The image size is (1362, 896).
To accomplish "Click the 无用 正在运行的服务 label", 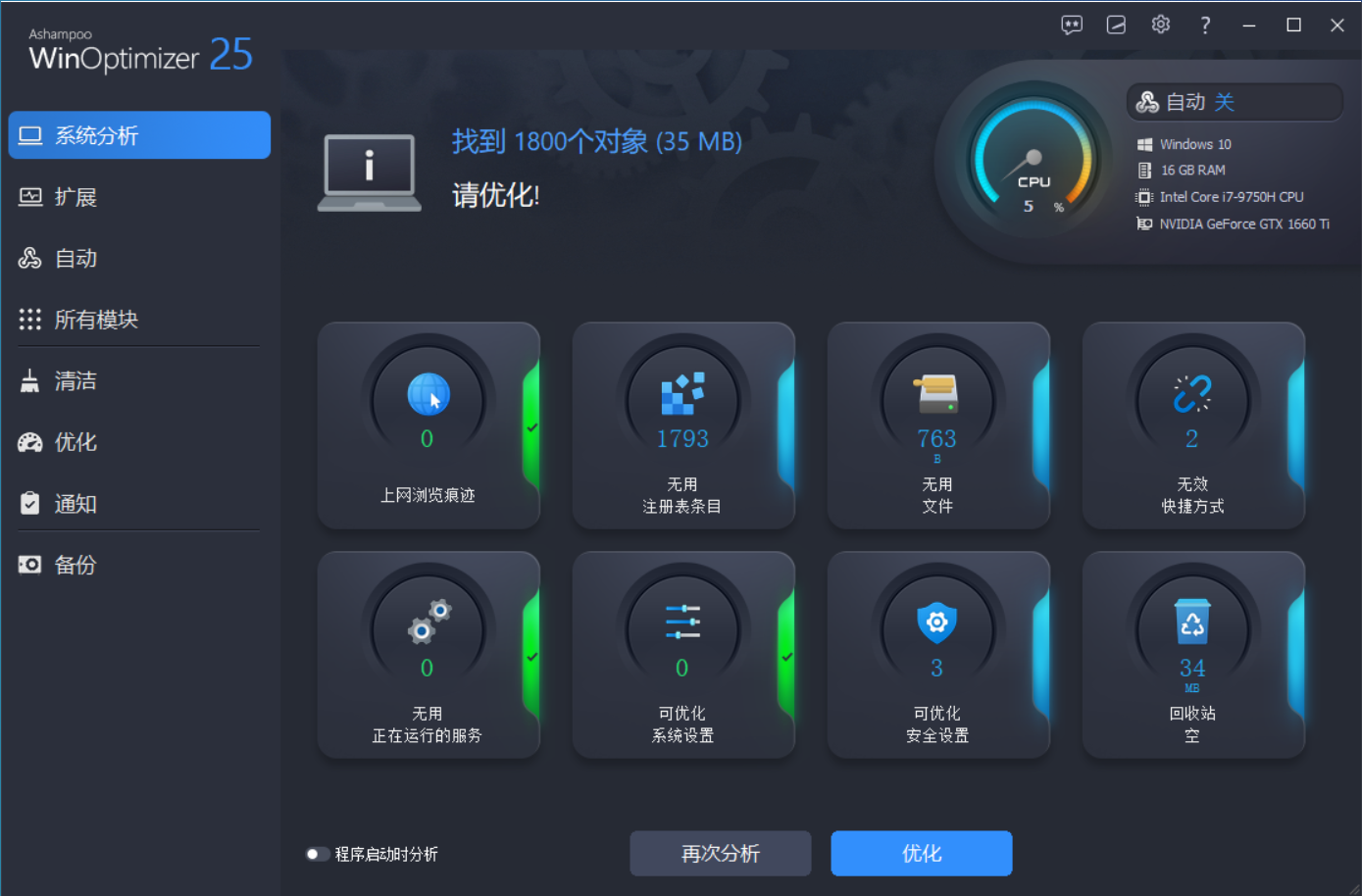I will pyautogui.click(x=428, y=724).
